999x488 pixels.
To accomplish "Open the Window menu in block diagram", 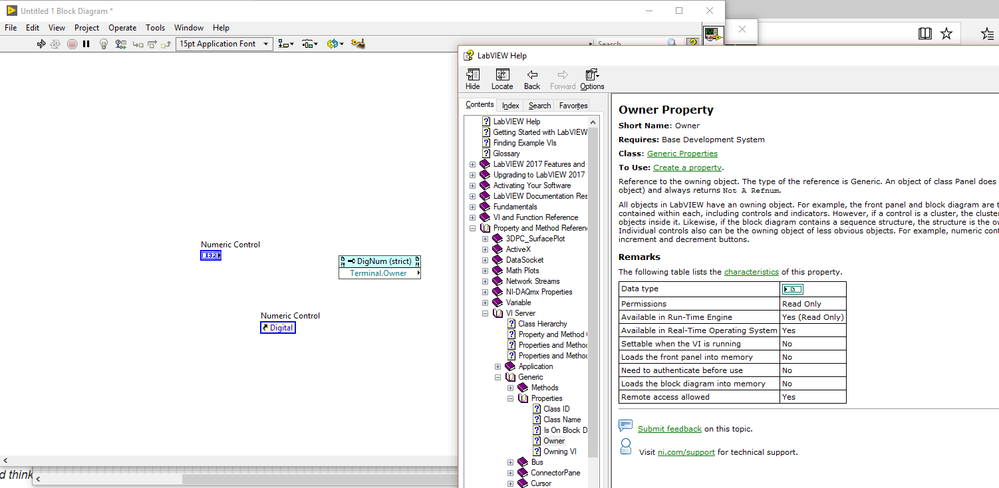I will pos(189,28).
